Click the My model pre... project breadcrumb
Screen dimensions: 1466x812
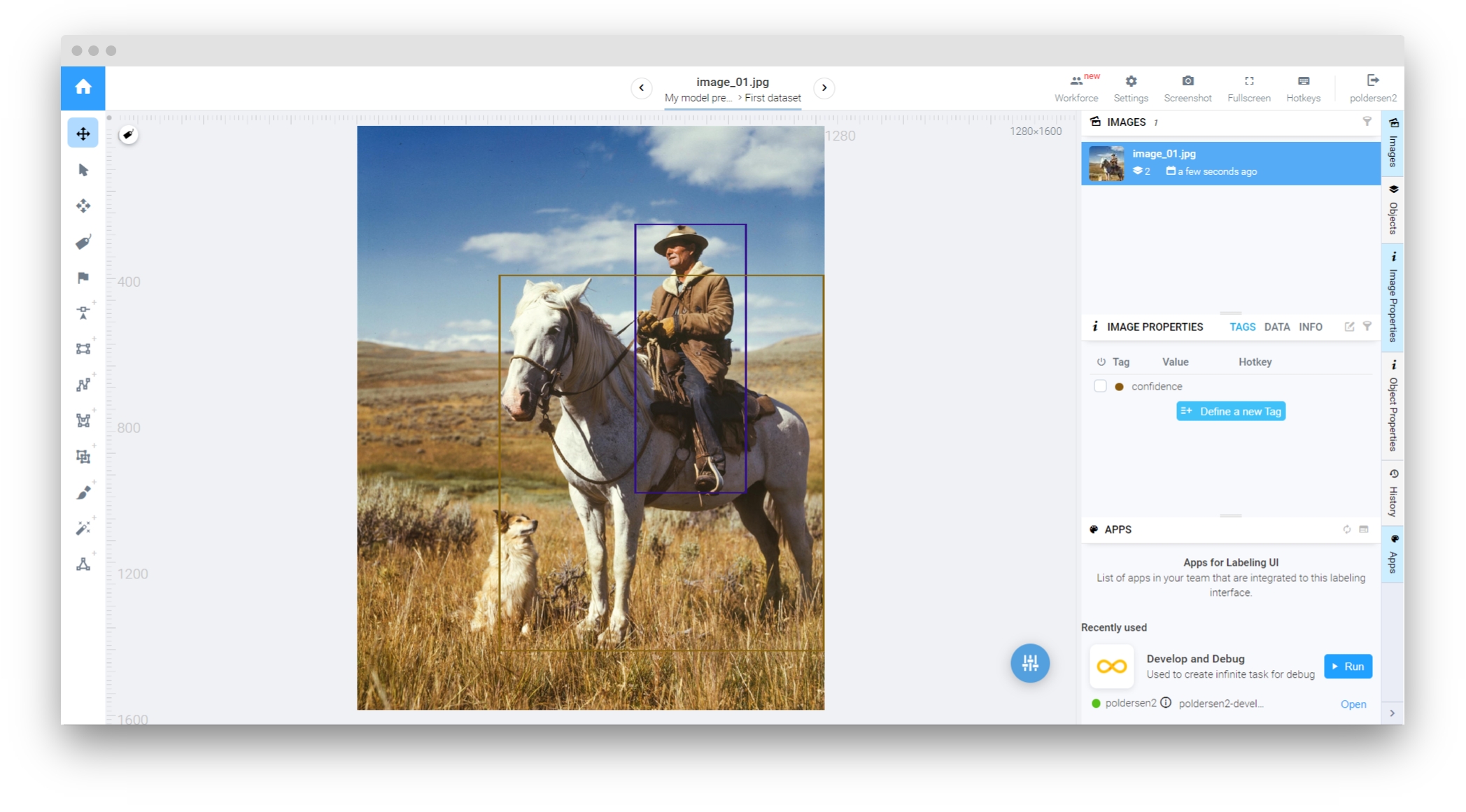(x=698, y=98)
